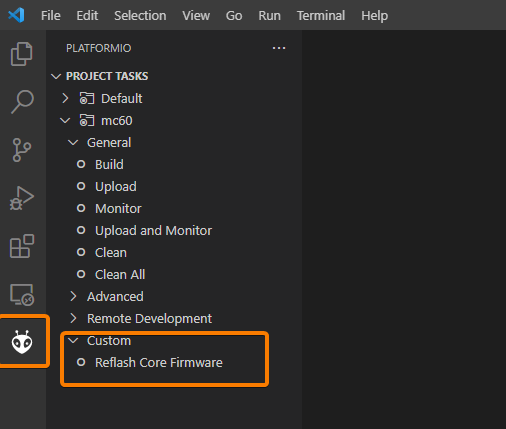
Task: Open the Run and Debug view icon
Action: tap(22, 198)
